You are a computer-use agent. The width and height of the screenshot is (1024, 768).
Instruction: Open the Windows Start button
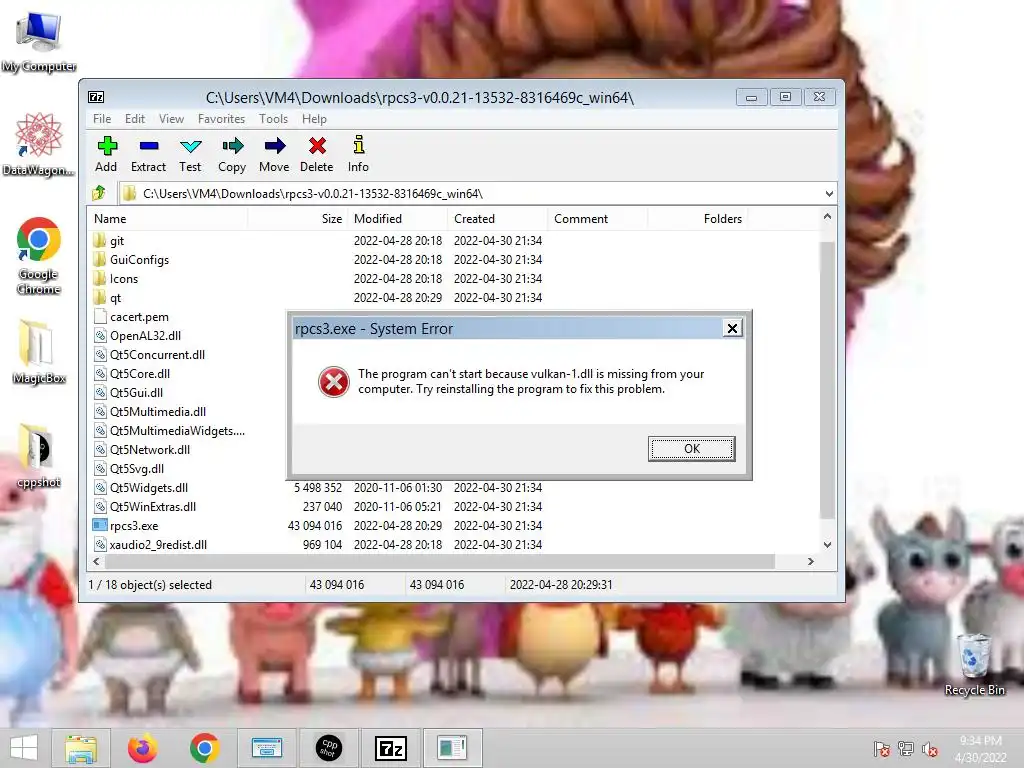coord(24,748)
